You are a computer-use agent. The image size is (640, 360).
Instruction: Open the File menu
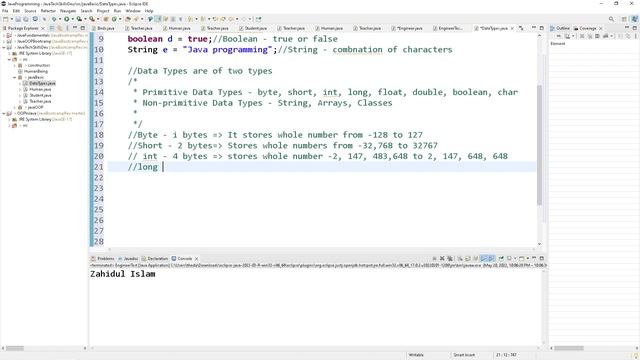click(5, 11)
